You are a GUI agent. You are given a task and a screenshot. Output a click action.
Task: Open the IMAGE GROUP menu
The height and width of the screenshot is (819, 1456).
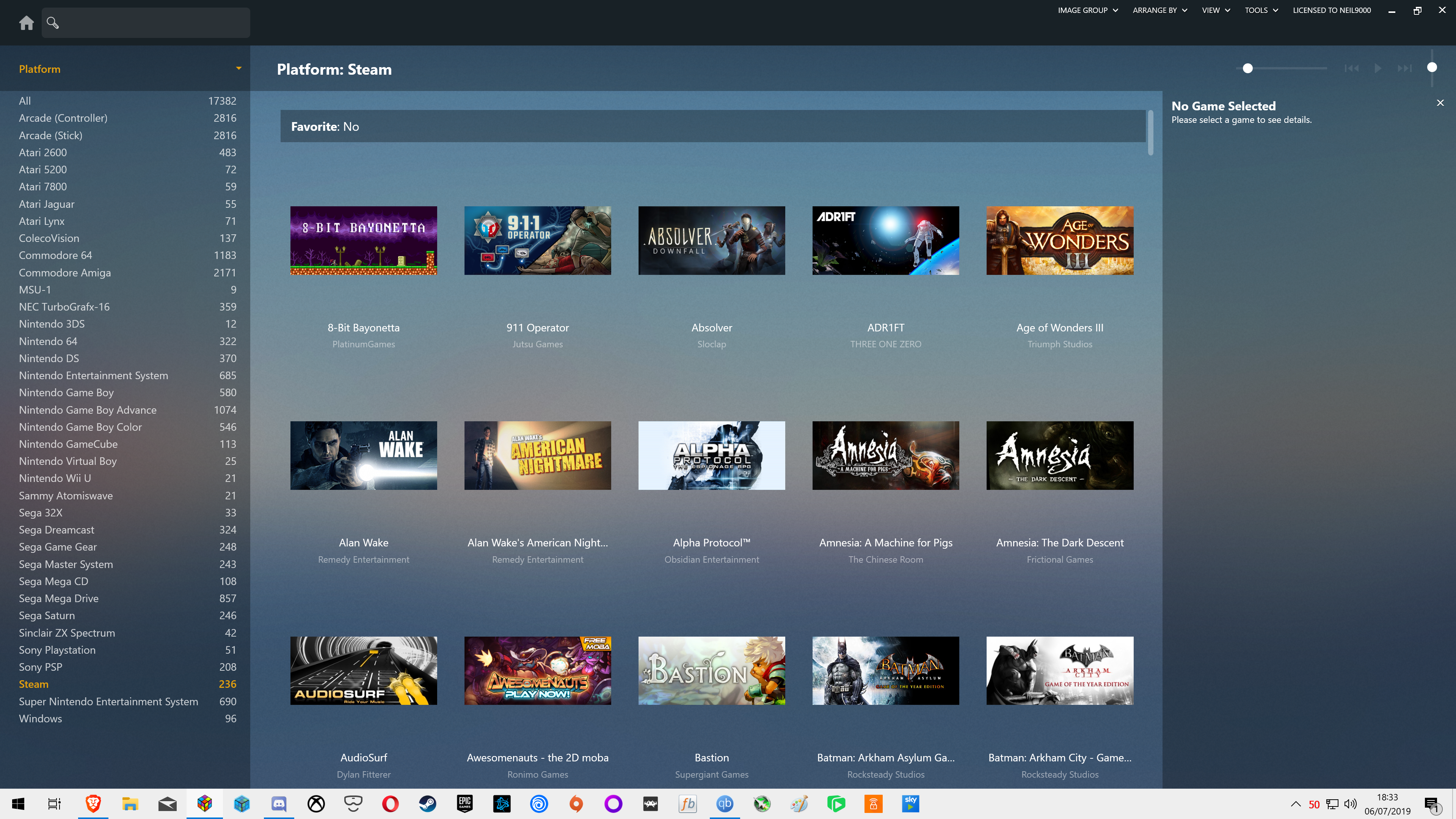(x=1087, y=10)
